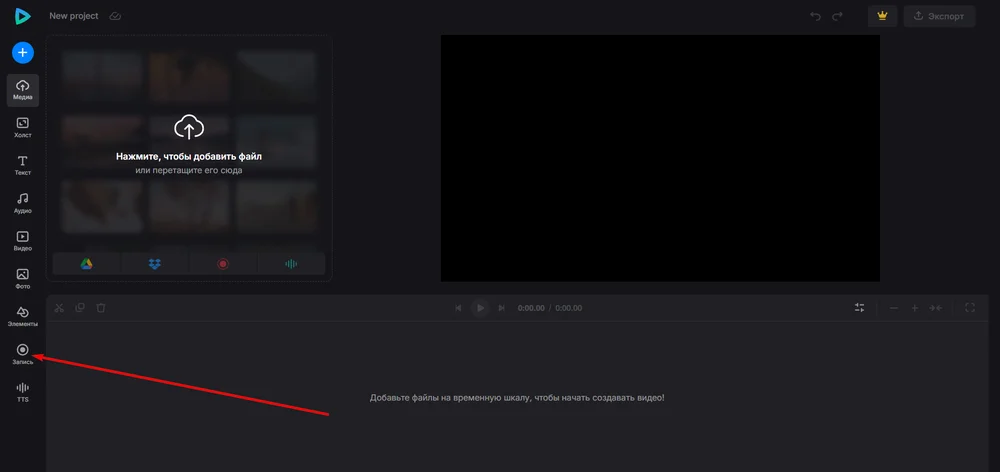The height and width of the screenshot is (472, 1000).
Task: Open the Текст text panel
Action: pos(23,165)
